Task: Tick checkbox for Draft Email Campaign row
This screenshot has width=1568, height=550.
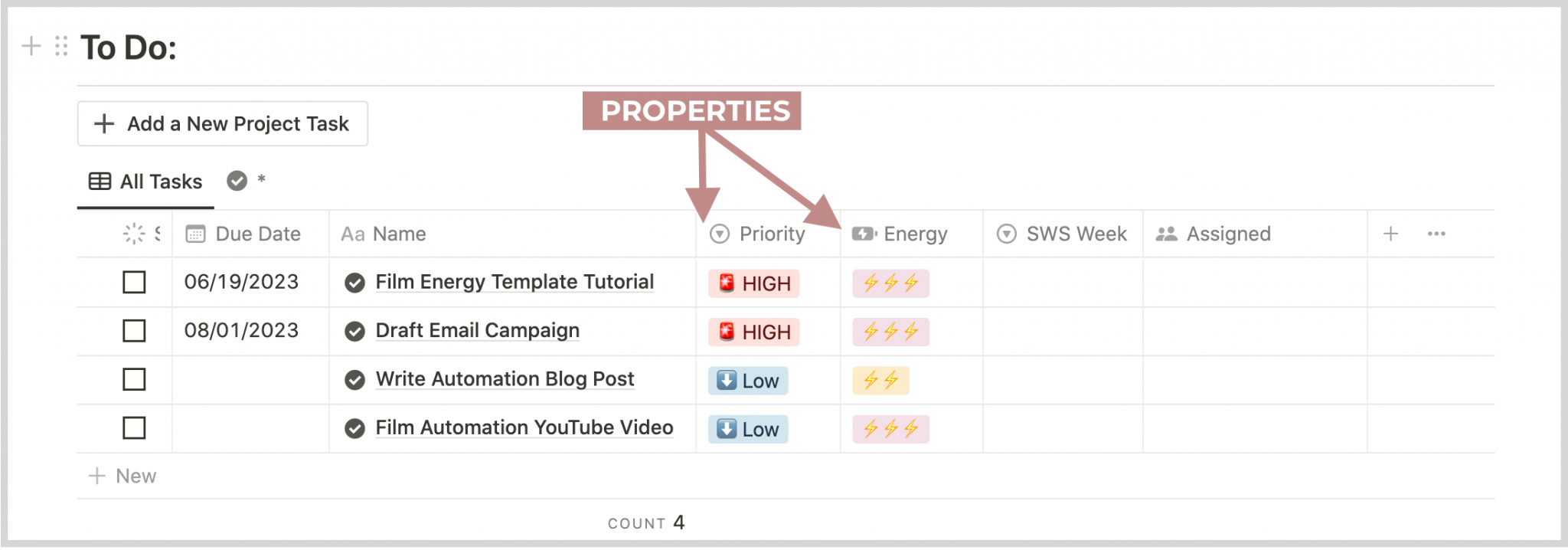Action: click(134, 331)
